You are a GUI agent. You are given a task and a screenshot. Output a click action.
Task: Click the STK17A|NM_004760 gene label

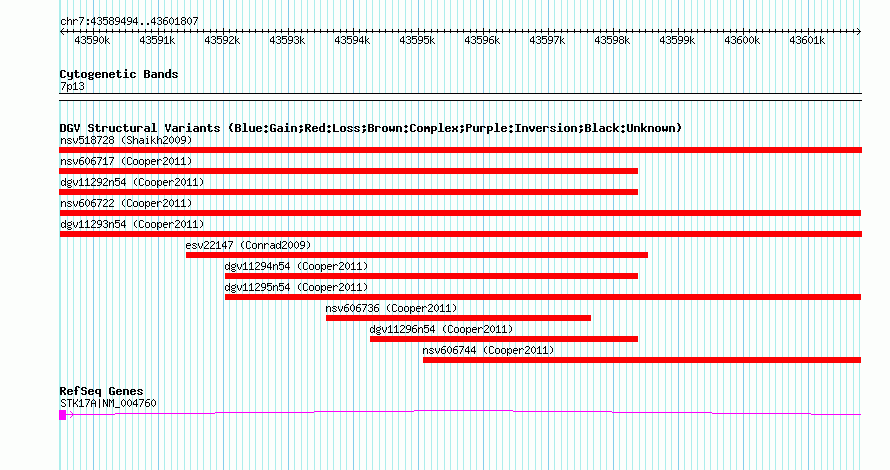pos(108,404)
